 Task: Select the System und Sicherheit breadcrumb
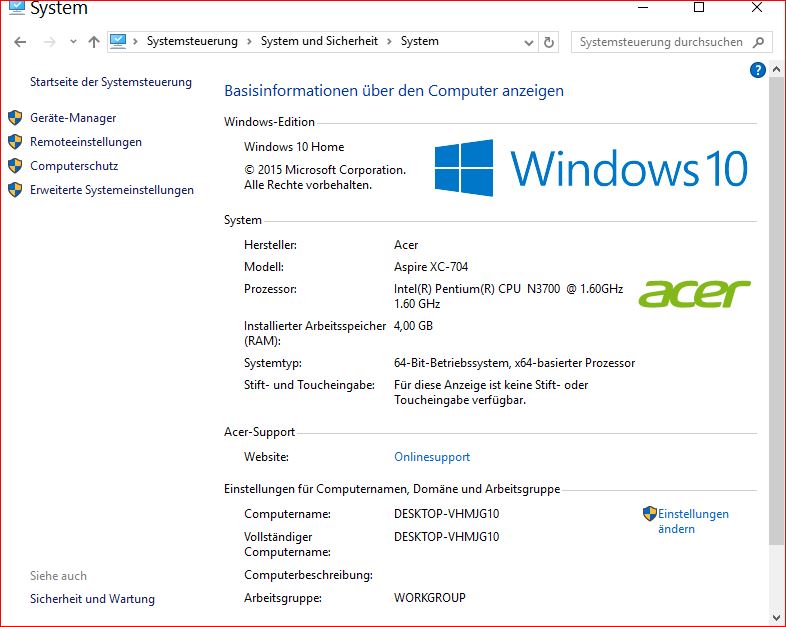tap(321, 42)
